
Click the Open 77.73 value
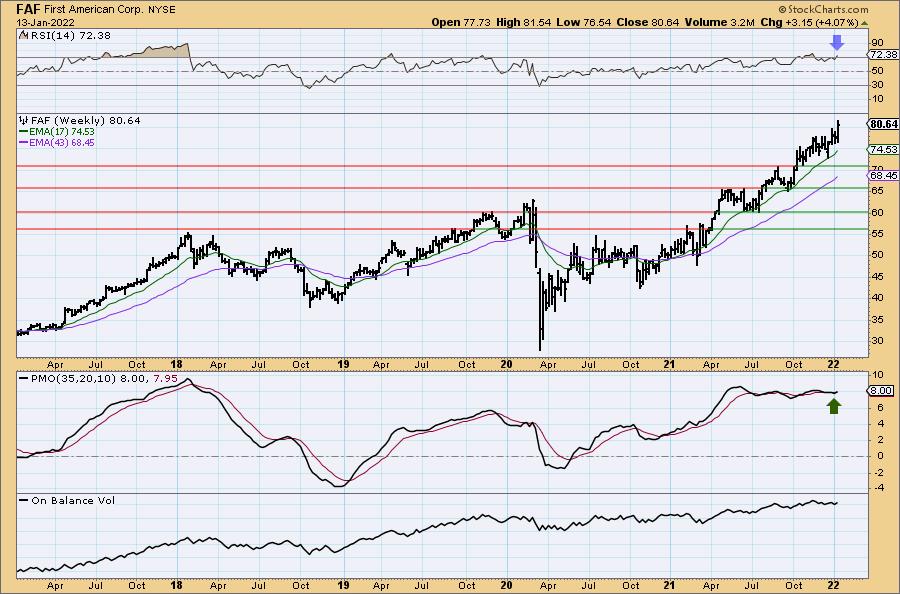461,22
